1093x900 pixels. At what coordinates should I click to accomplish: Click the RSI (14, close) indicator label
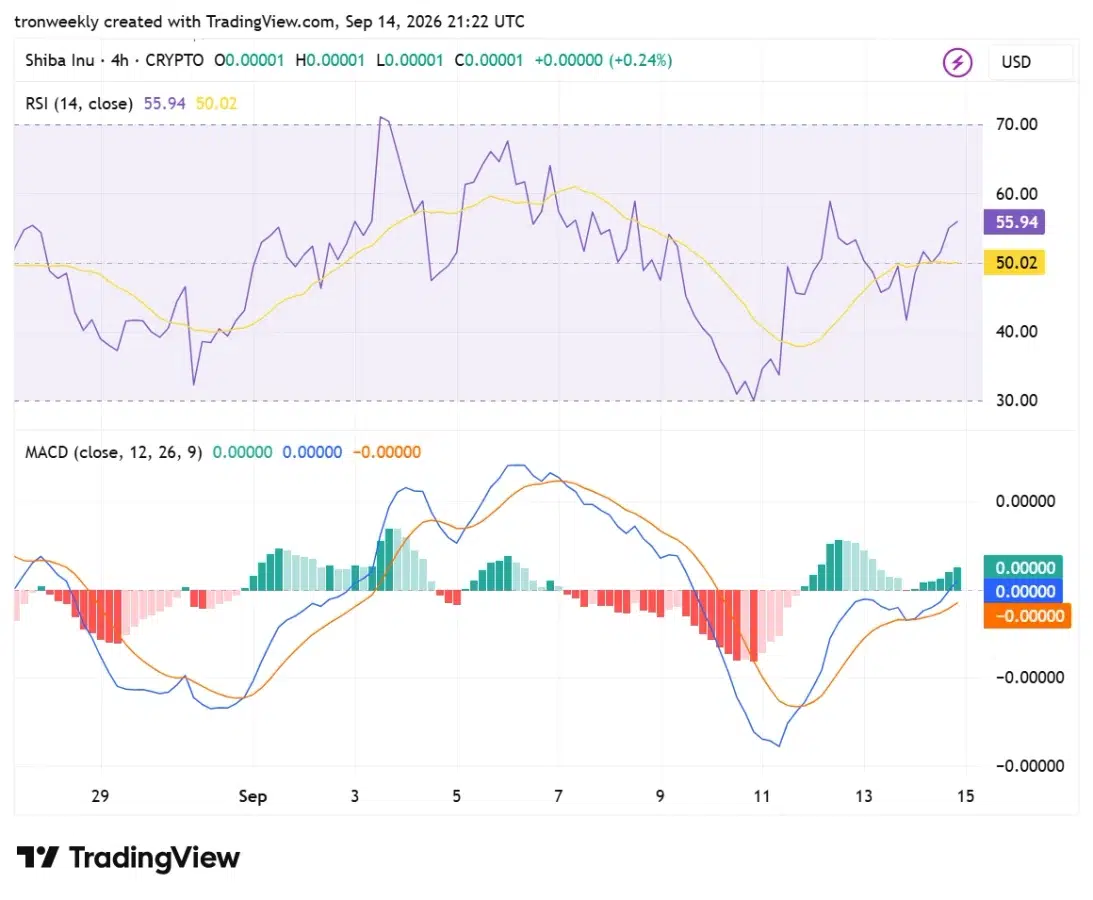(x=79, y=104)
